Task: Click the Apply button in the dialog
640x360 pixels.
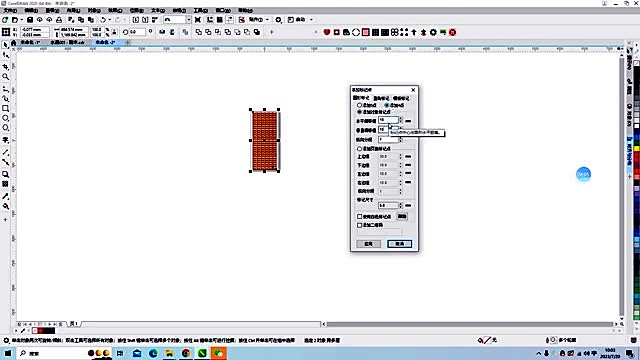Action: click(369, 244)
